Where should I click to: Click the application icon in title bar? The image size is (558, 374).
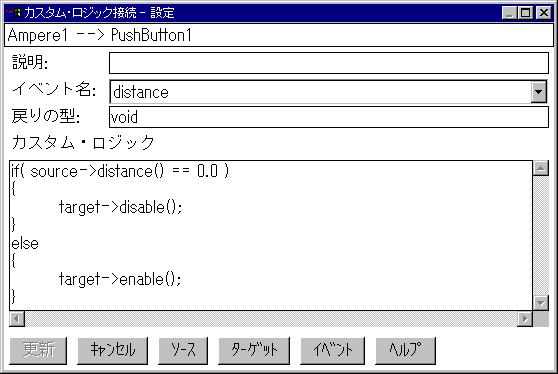pos(13,13)
